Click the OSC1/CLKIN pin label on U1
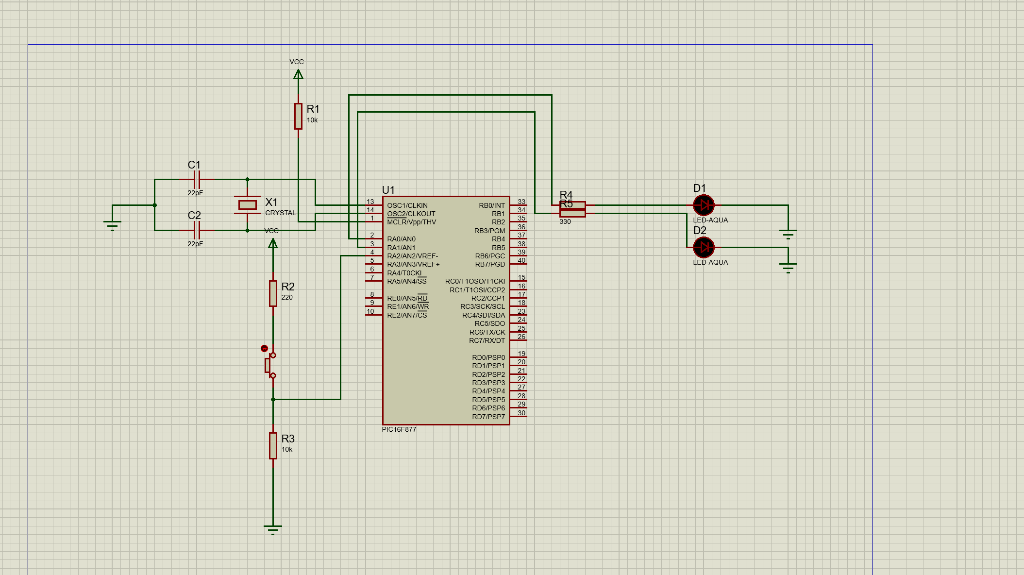 pos(407,205)
